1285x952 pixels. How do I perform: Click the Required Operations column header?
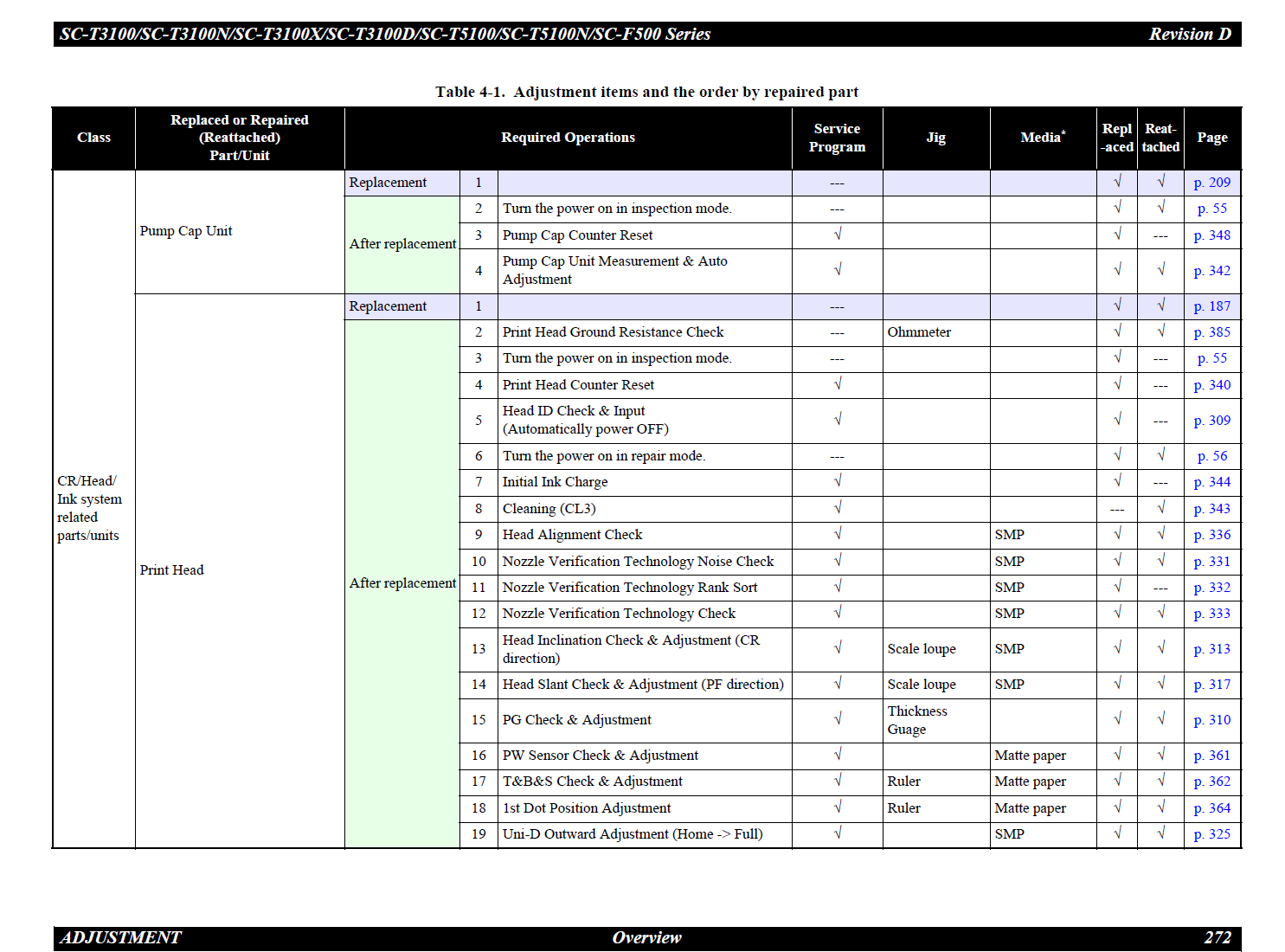point(568,138)
